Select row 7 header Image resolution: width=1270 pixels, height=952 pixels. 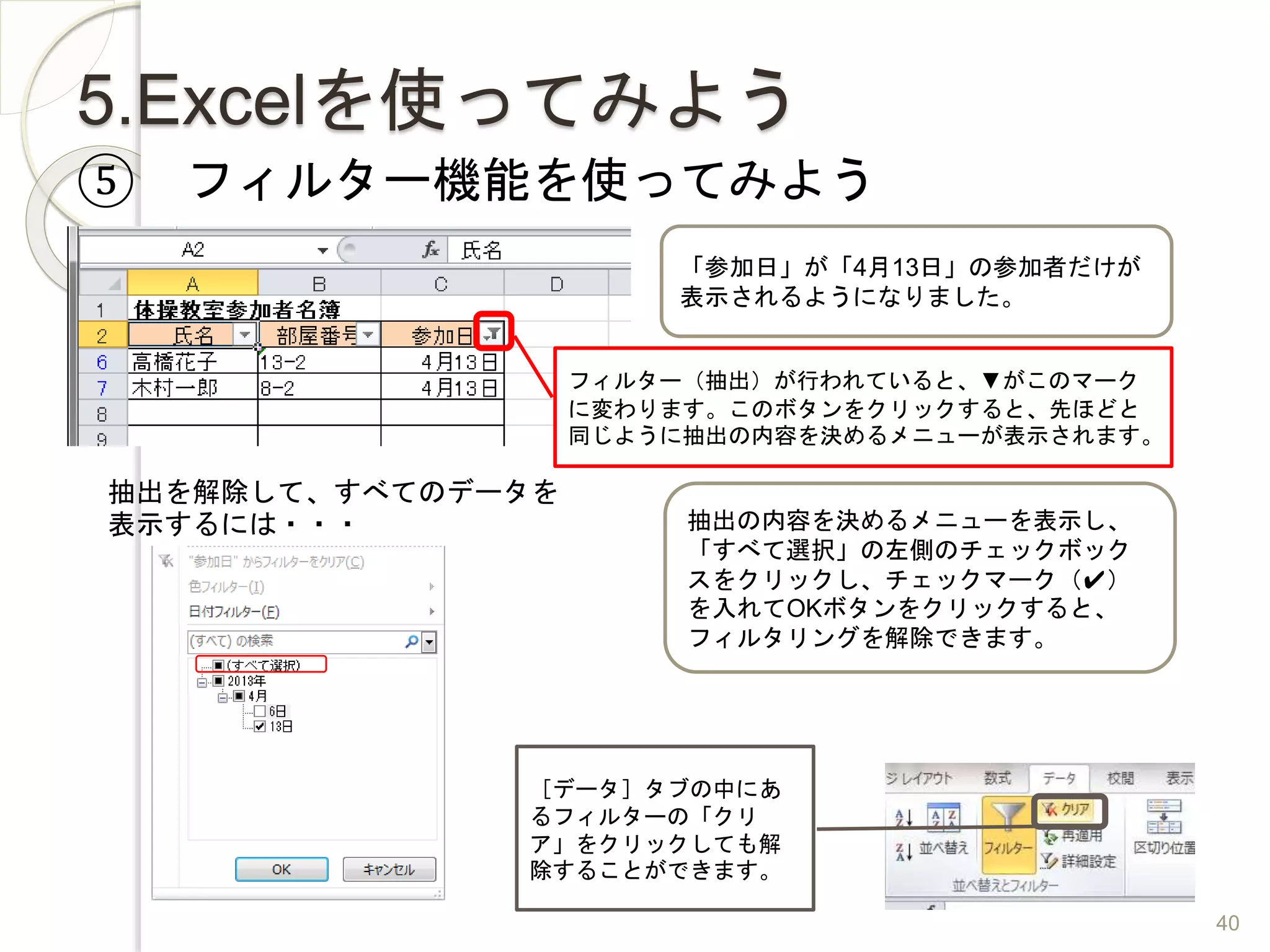click(x=103, y=387)
